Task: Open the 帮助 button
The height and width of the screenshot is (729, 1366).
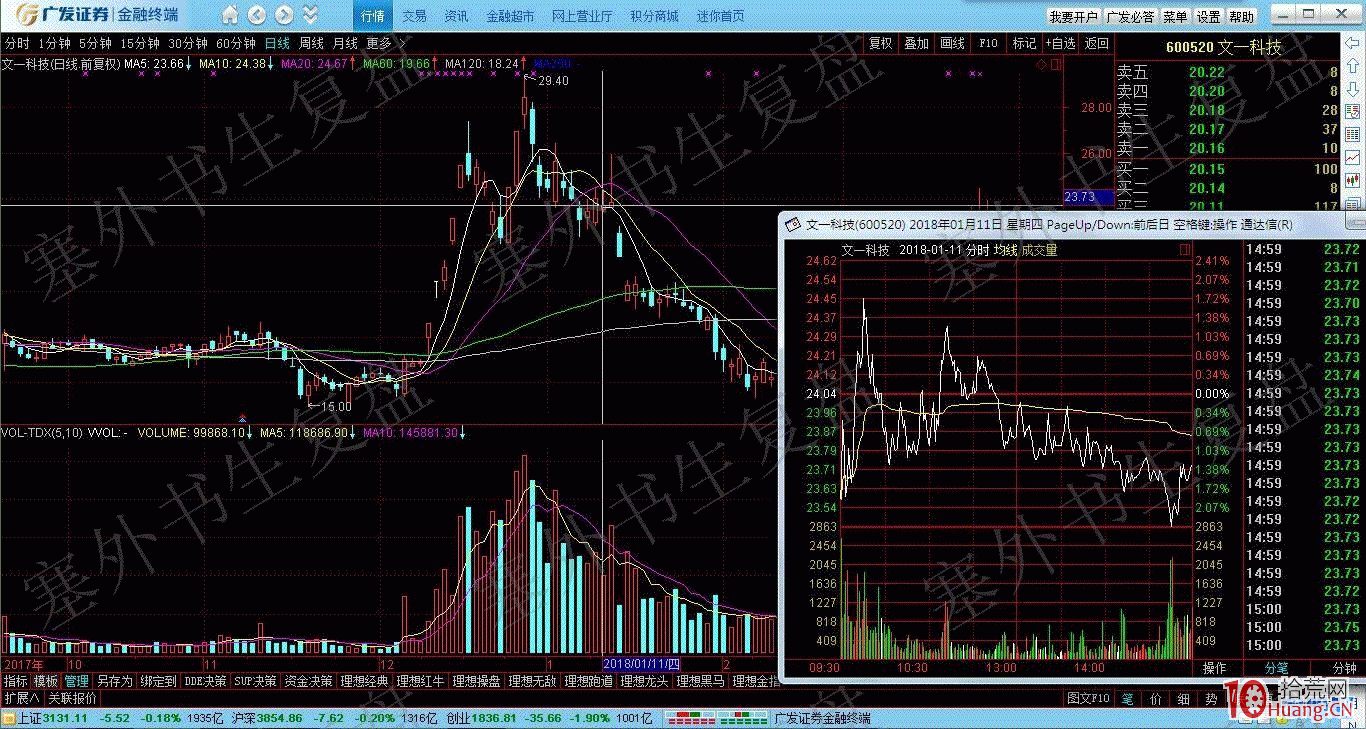Action: pyautogui.click(x=1241, y=17)
